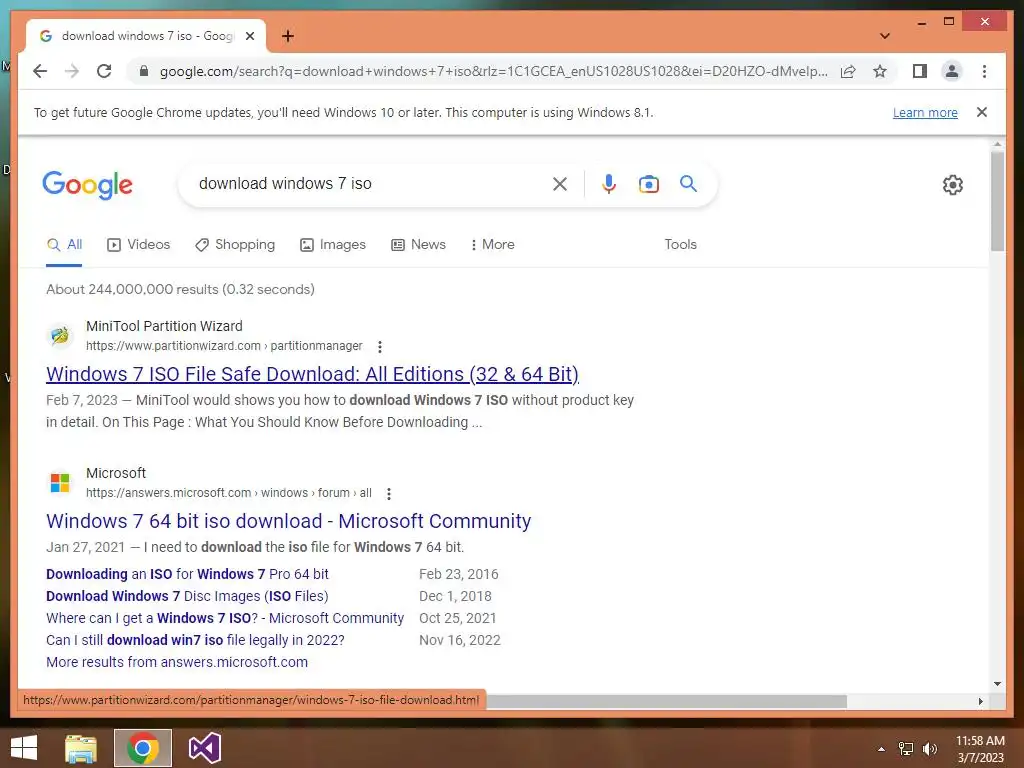The height and width of the screenshot is (768, 1024).
Task: Switch to Shopping results tab
Action: [235, 245]
